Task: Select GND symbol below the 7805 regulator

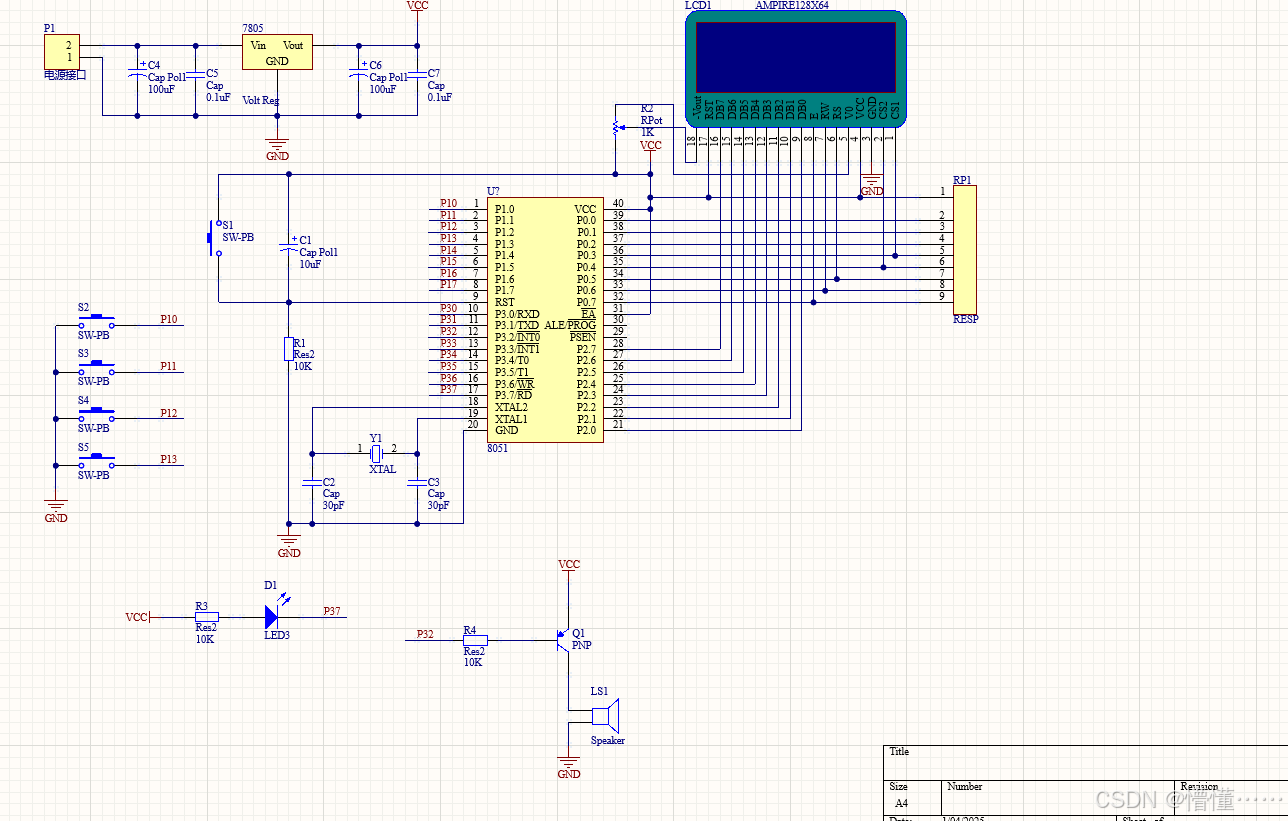Action: (277, 150)
